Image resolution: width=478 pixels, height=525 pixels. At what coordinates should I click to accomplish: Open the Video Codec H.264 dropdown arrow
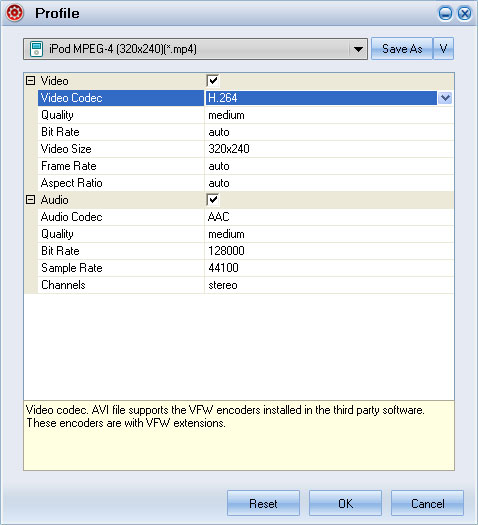(445, 98)
